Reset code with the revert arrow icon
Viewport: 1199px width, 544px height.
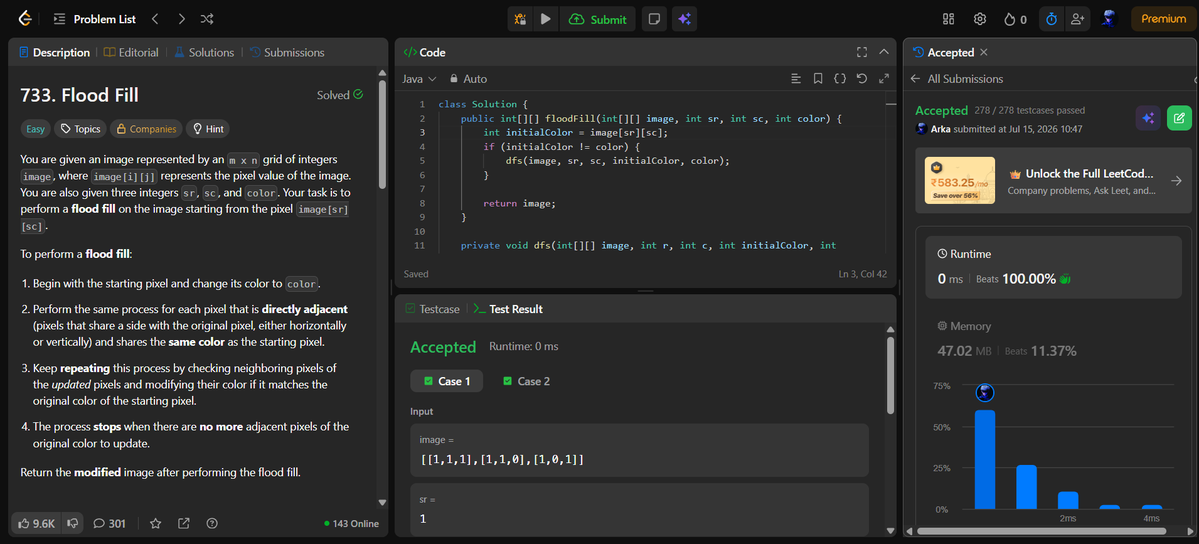(862, 78)
